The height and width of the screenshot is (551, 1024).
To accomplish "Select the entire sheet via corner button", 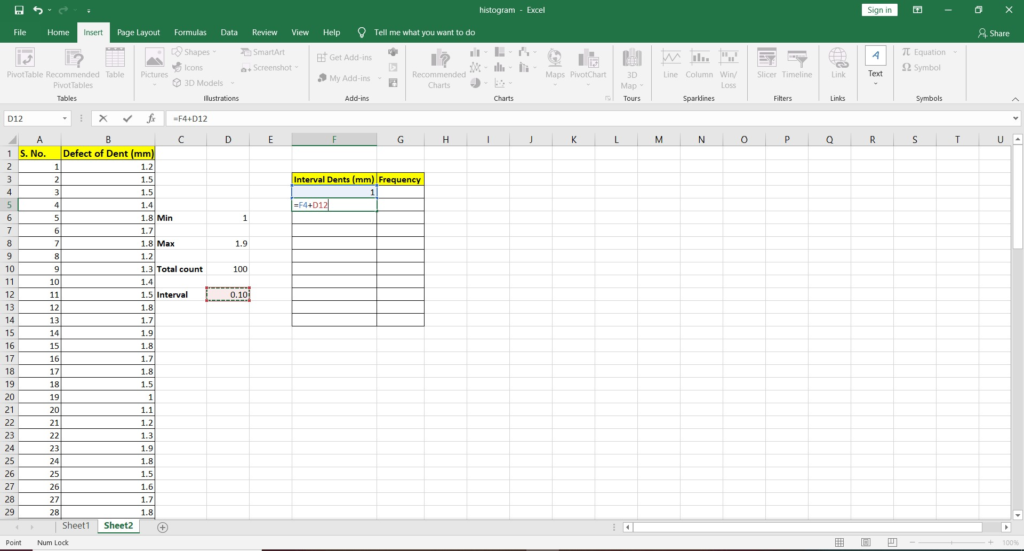I will point(11,140).
